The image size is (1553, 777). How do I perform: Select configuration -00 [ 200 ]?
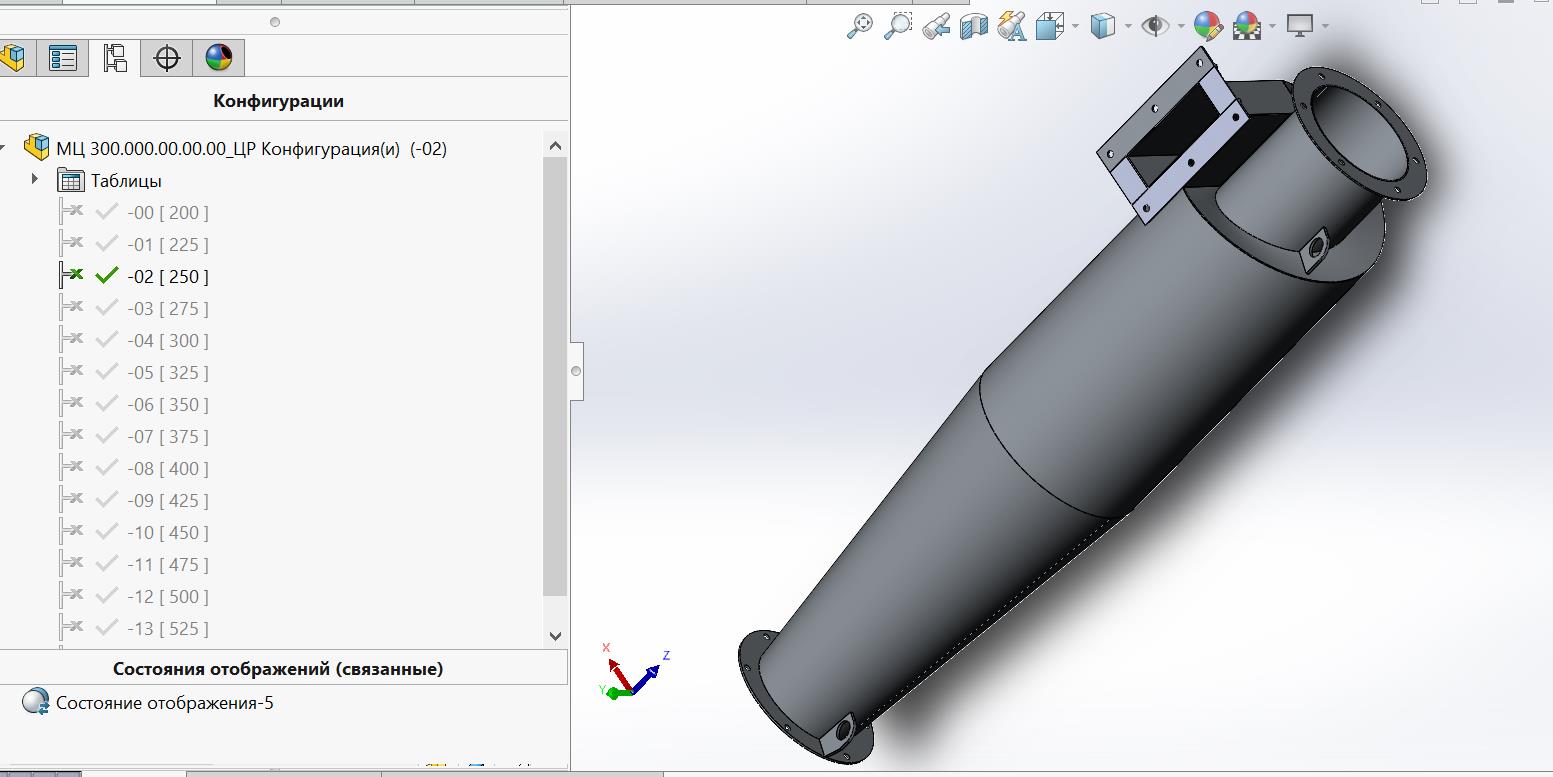click(168, 212)
